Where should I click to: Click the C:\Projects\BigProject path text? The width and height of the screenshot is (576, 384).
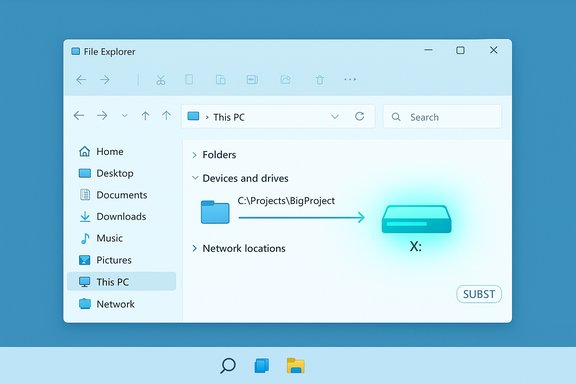286,201
